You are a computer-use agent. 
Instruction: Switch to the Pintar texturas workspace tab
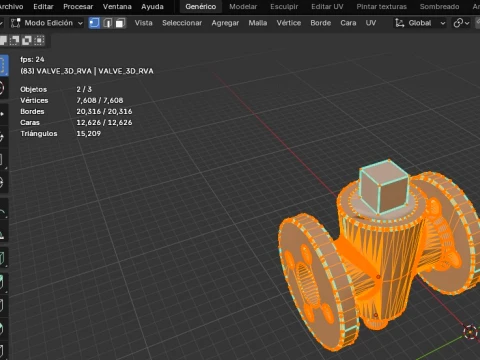[x=381, y=7]
